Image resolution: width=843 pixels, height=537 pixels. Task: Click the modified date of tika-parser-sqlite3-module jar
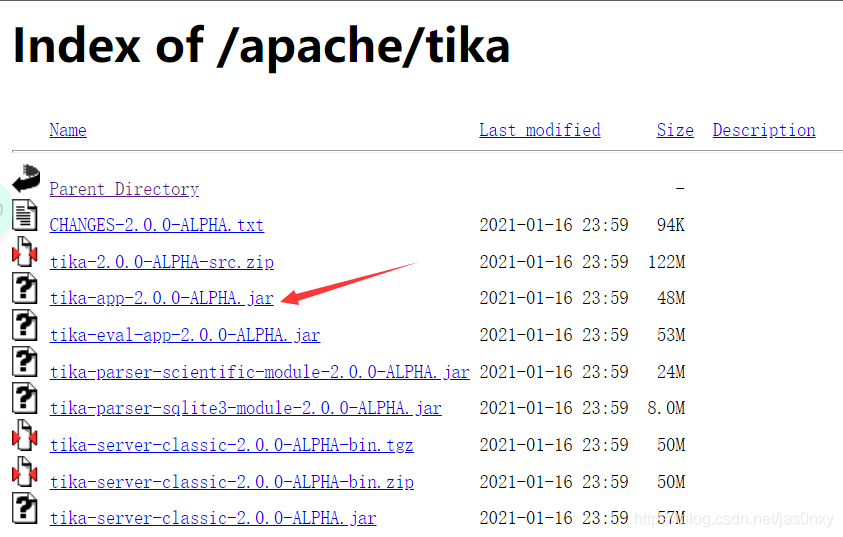[x=554, y=408]
